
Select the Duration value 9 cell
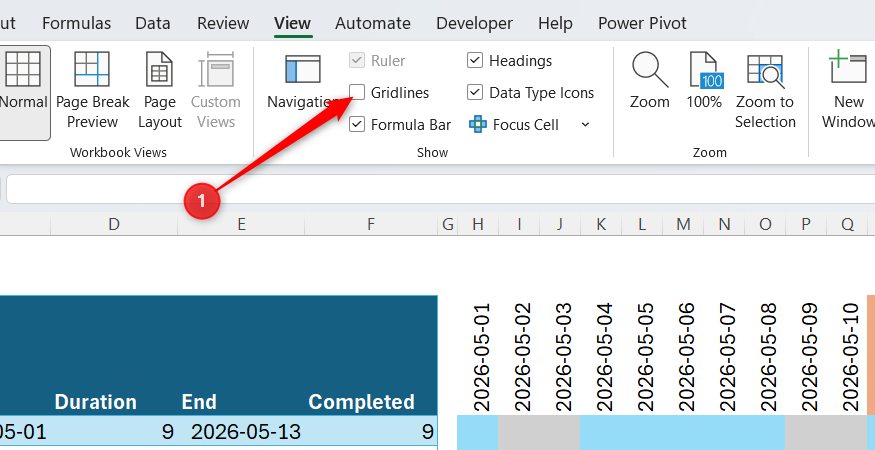[x=114, y=432]
